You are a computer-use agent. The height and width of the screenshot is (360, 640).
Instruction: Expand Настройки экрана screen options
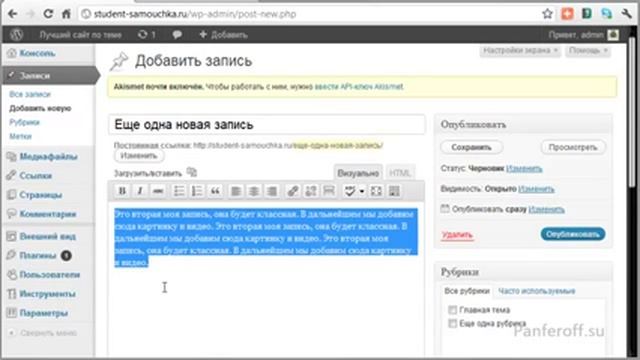(520, 51)
